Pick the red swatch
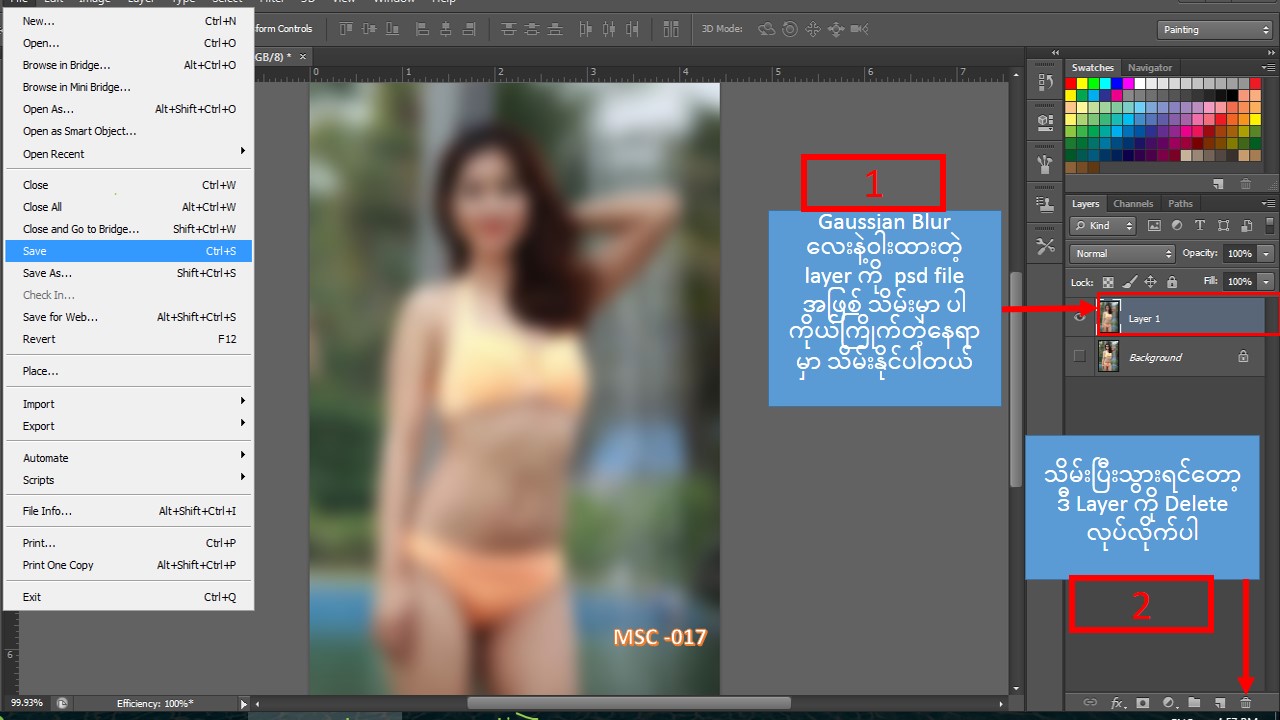1280x720 pixels. (1070, 83)
